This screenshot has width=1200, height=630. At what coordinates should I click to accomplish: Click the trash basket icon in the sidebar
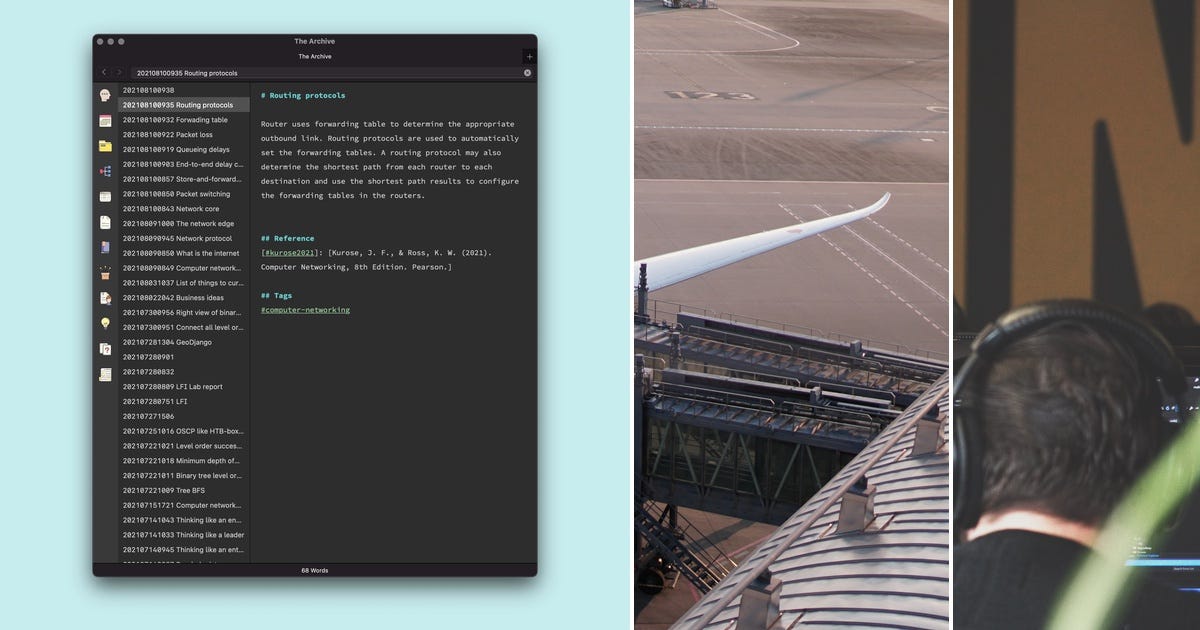[x=103, y=270]
